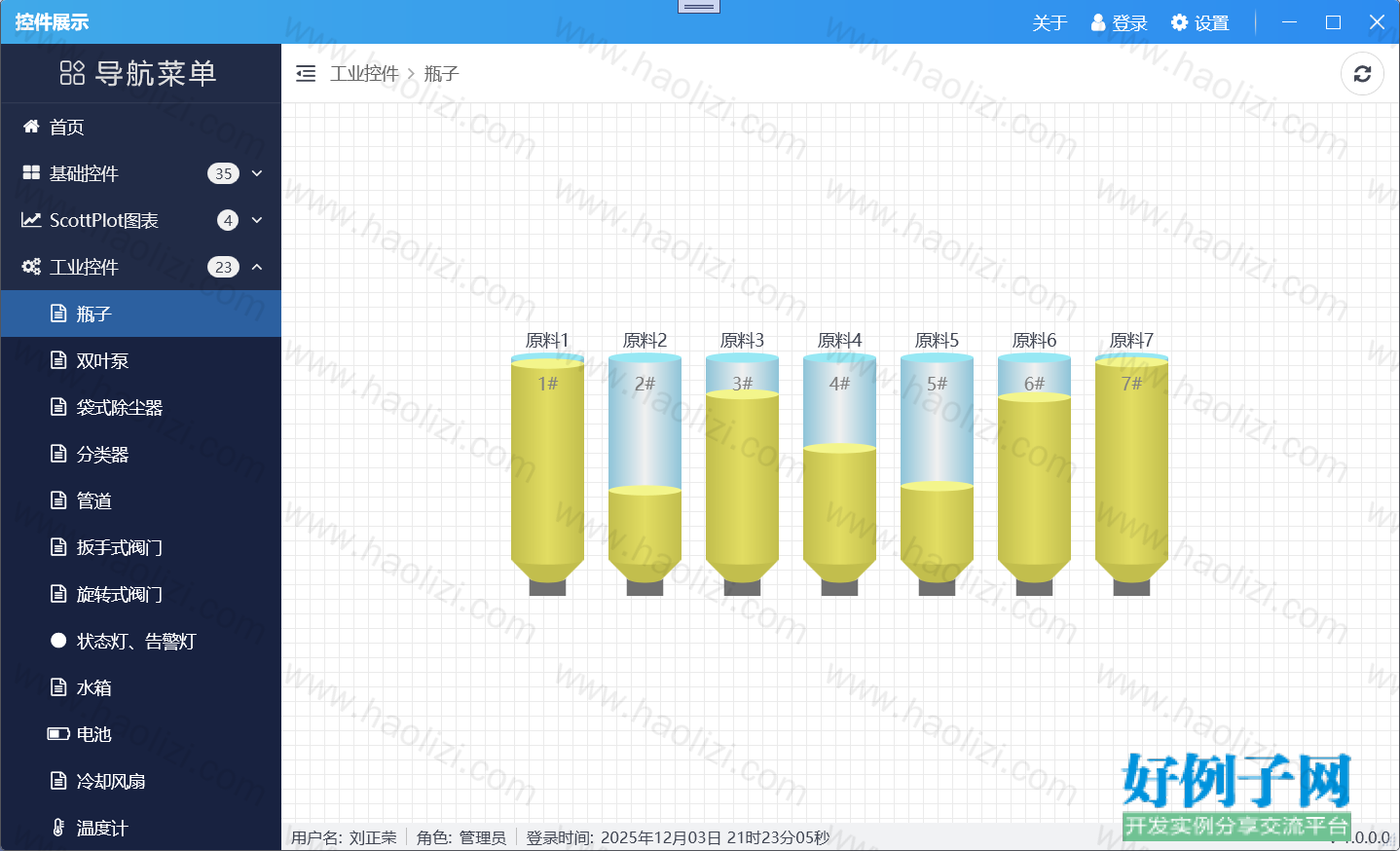
Task: Click the document icon beside 分类器
Action: (58, 454)
